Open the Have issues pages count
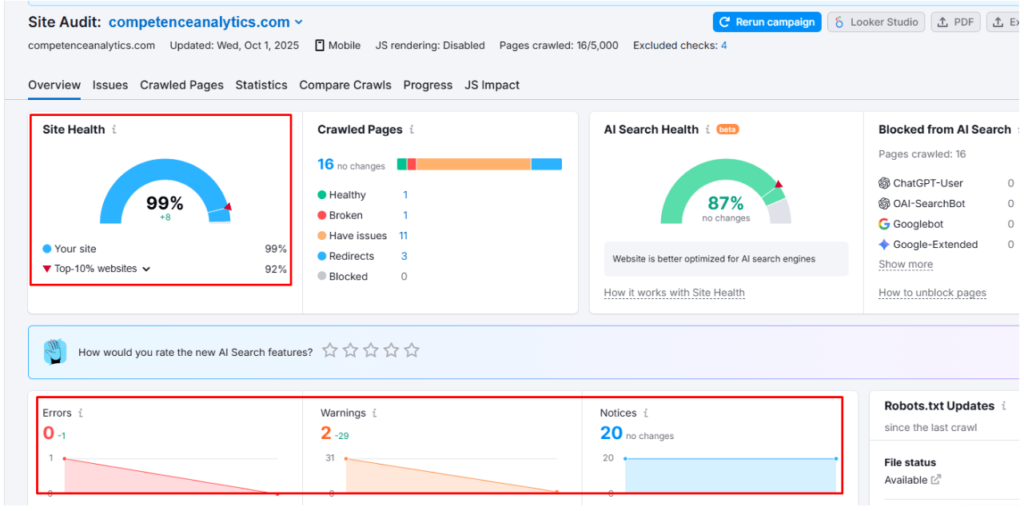The height and width of the screenshot is (511, 1024). pyautogui.click(x=404, y=235)
